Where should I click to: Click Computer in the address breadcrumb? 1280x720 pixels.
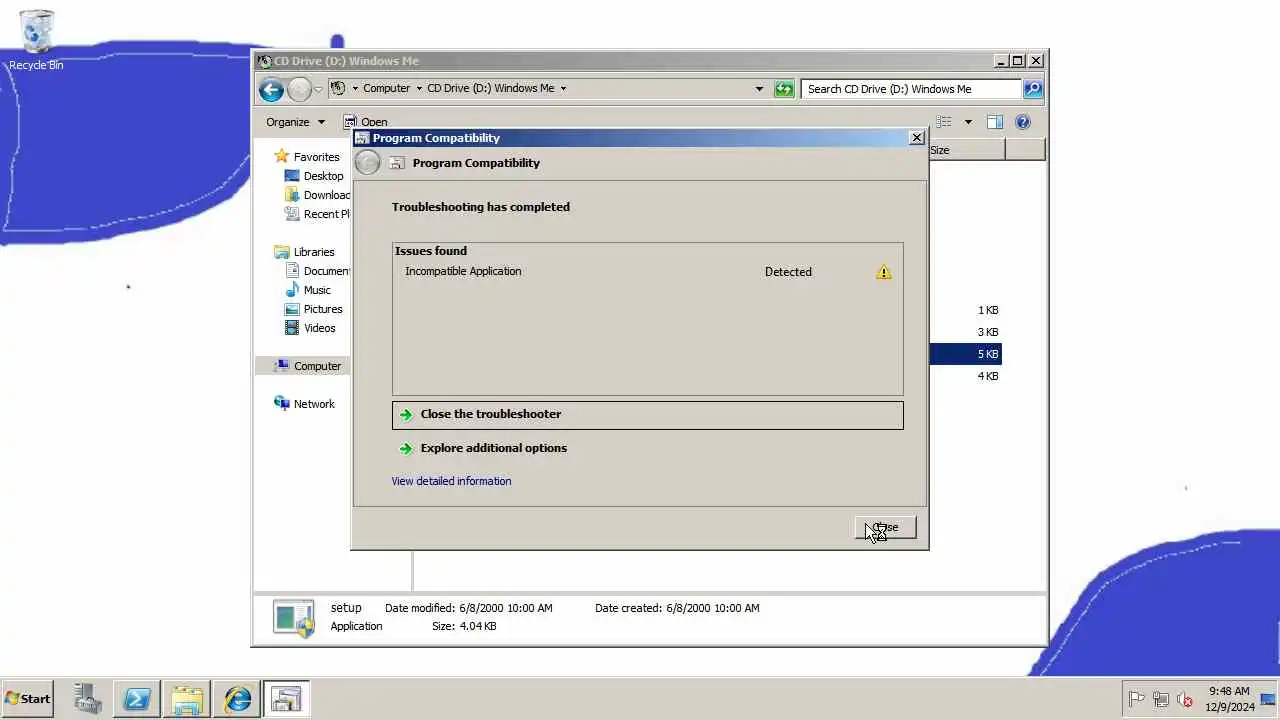coord(386,88)
